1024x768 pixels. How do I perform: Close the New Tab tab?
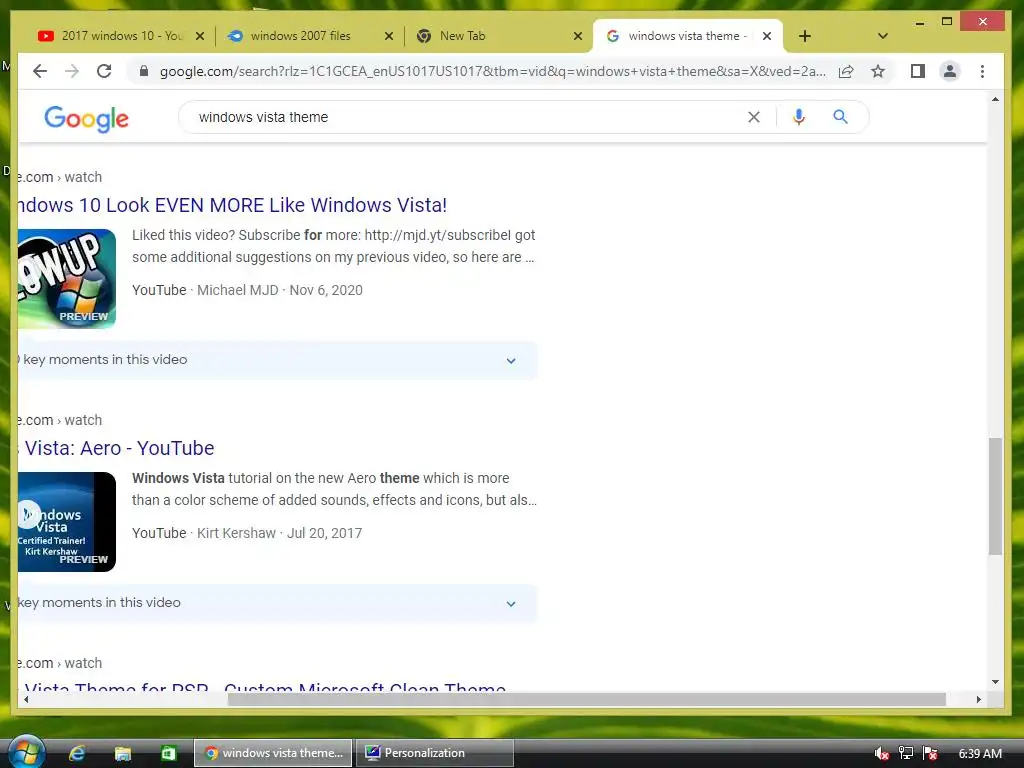pyautogui.click(x=577, y=36)
